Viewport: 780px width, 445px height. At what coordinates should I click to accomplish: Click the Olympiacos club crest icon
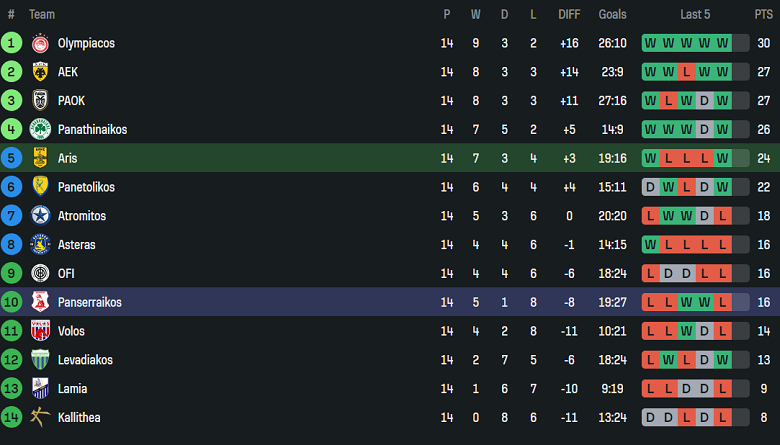pyautogui.click(x=40, y=43)
